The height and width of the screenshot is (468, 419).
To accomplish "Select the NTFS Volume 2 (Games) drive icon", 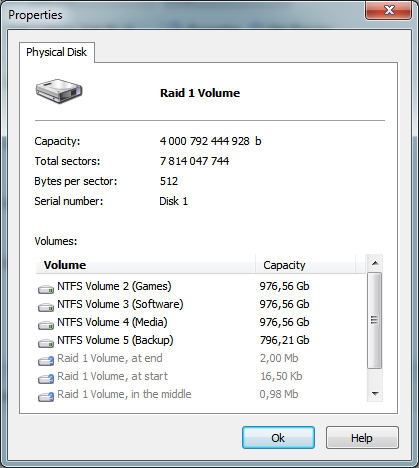I will coord(46,289).
